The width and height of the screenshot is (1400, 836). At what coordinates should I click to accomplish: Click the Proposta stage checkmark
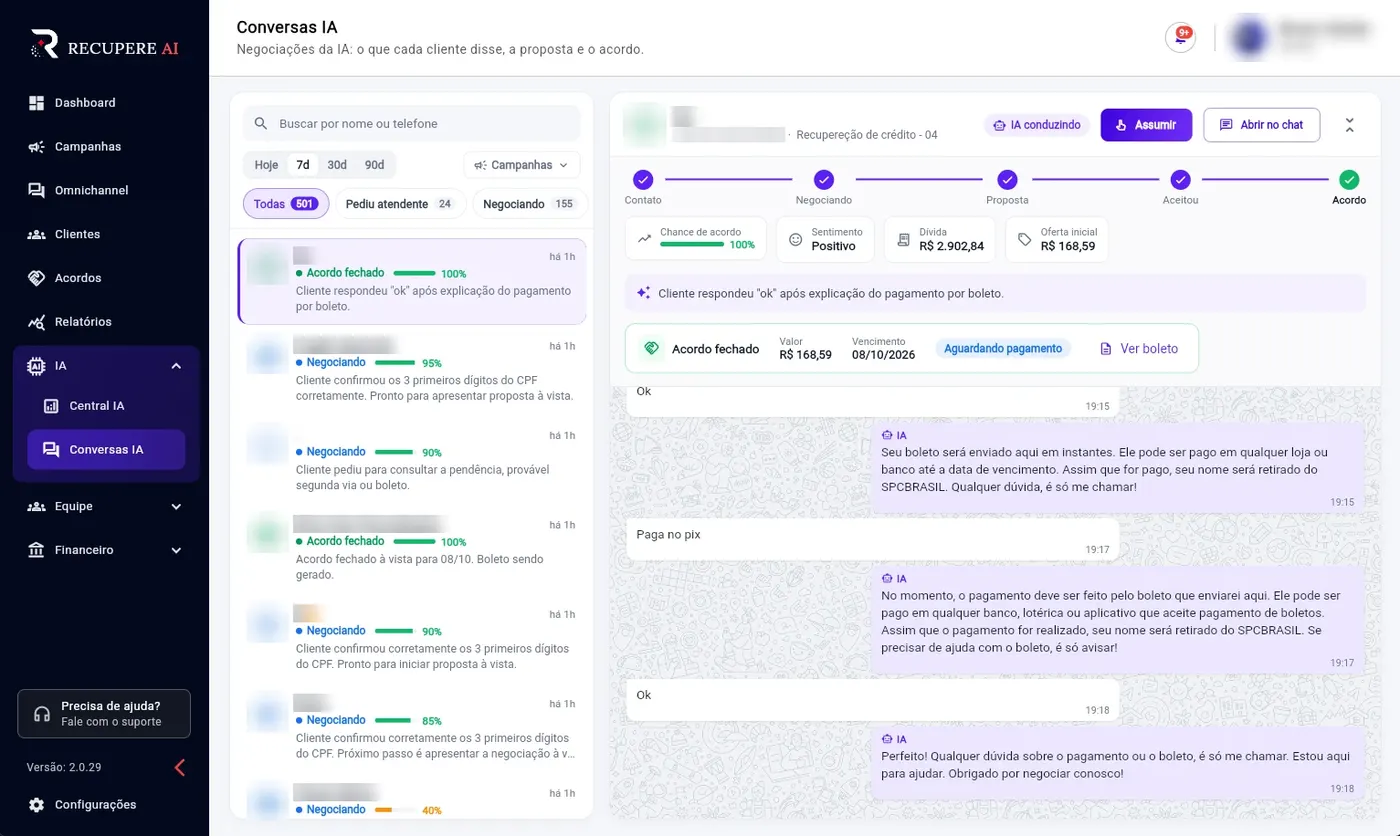point(1007,180)
